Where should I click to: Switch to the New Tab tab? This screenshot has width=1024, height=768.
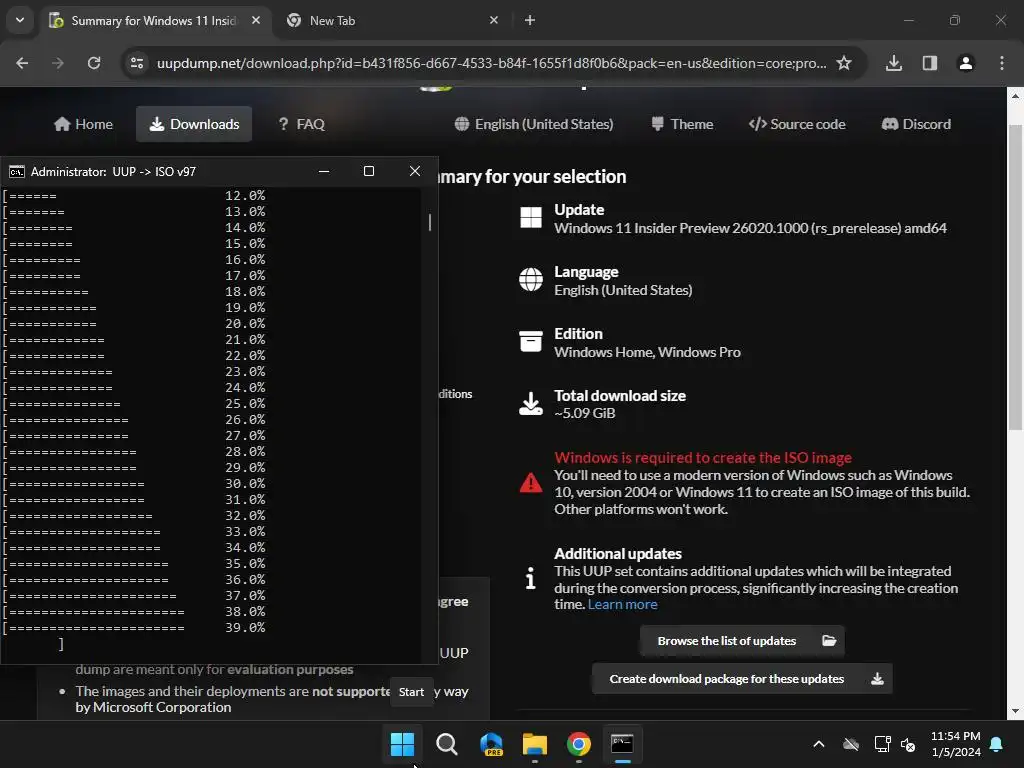tap(393, 20)
